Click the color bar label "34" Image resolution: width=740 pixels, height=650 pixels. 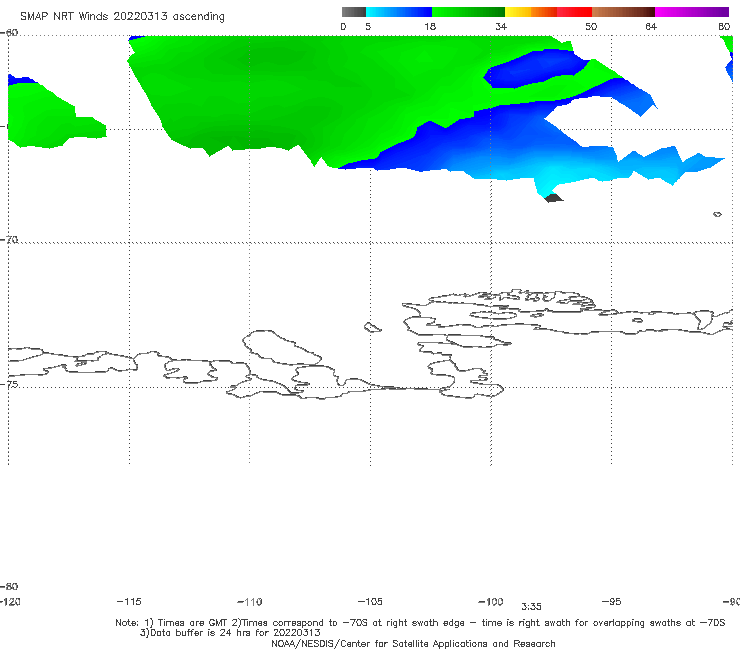[501, 27]
